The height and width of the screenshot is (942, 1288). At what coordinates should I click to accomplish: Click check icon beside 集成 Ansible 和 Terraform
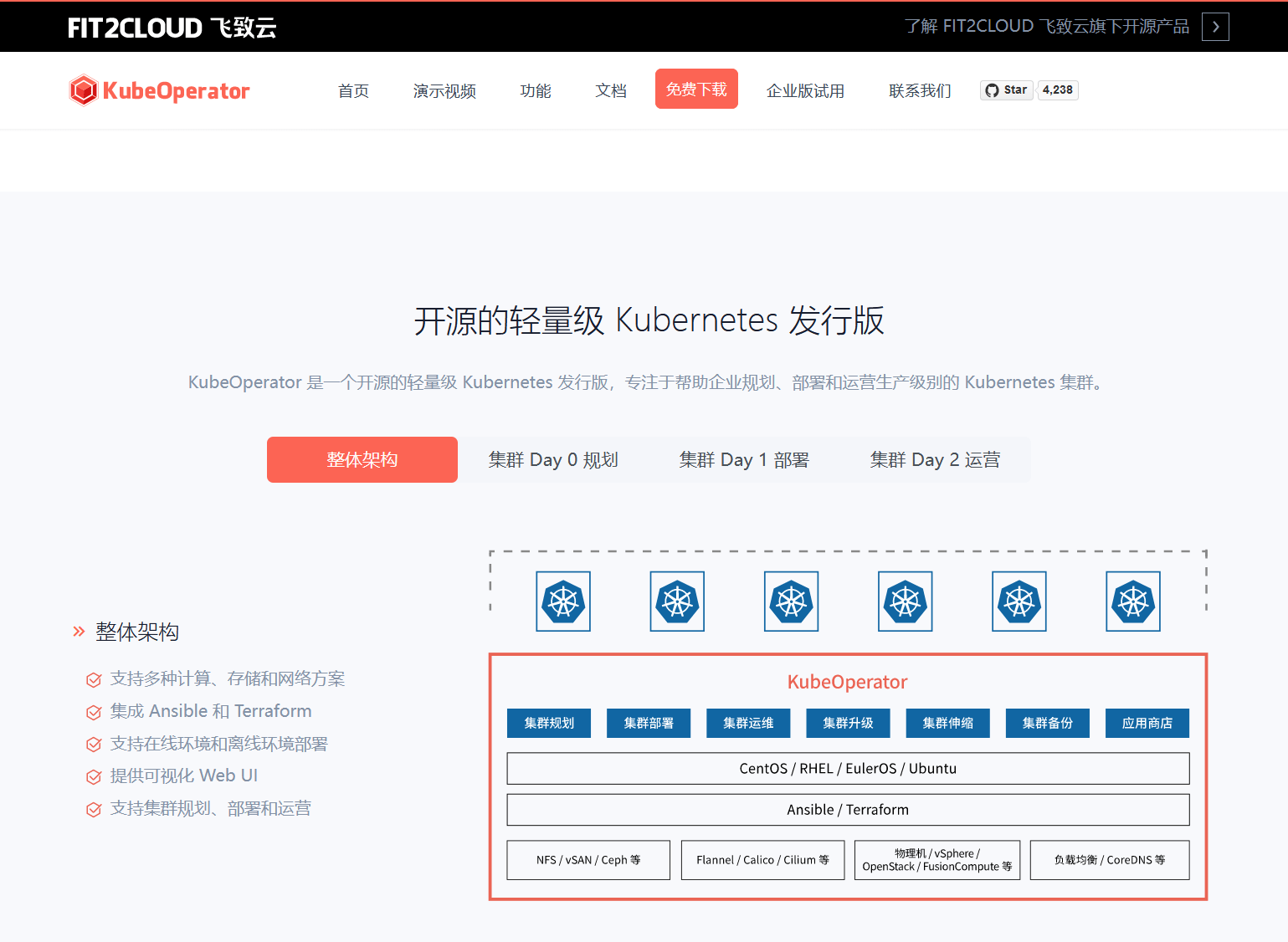94,712
